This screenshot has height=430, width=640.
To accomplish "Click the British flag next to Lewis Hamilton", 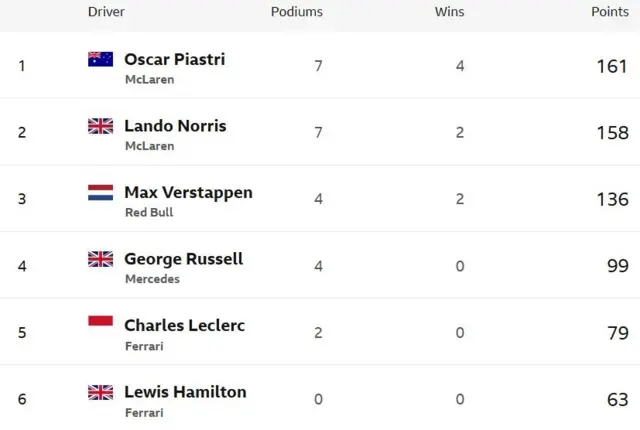I will pyautogui.click(x=100, y=392).
